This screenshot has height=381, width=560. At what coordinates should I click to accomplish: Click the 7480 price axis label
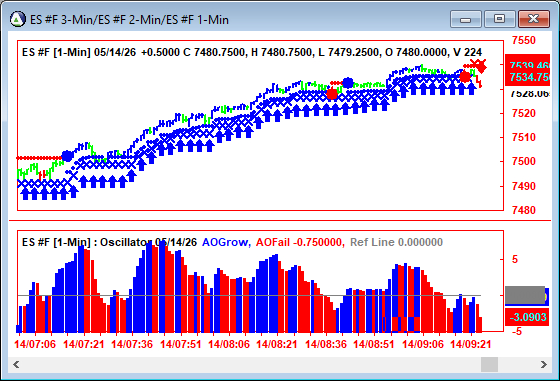(x=524, y=210)
